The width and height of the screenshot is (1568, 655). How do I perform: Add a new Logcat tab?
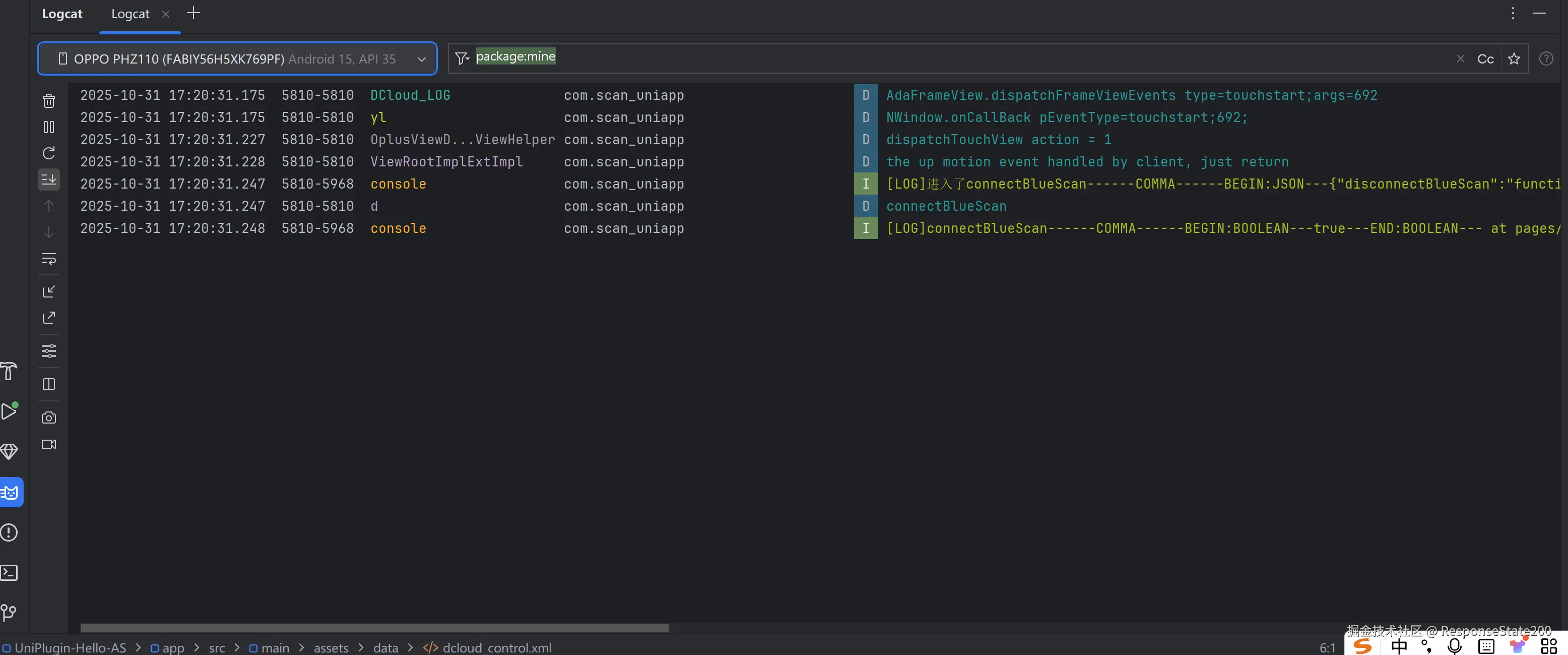[x=193, y=13]
